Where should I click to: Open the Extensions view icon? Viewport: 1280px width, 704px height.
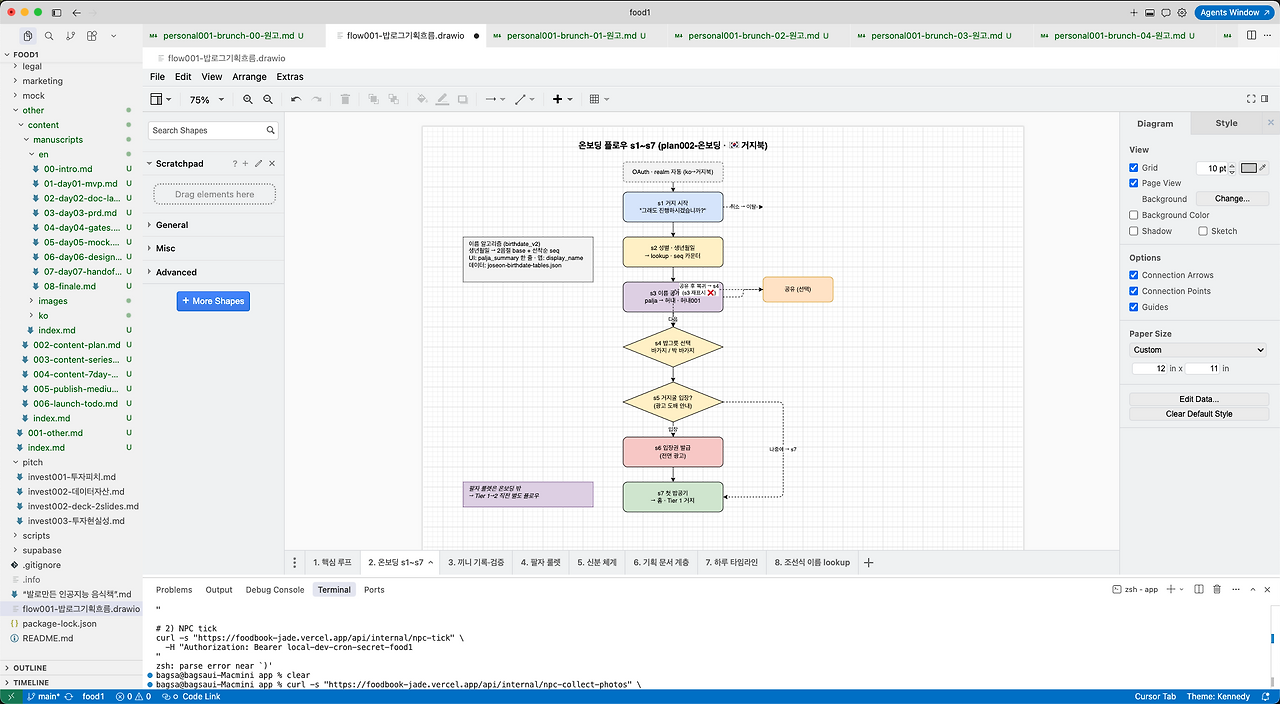click(x=91, y=35)
